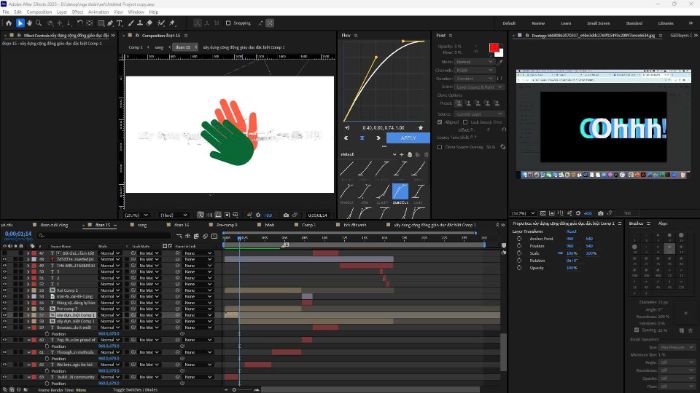
Task: Select the Clone Stamp tool
Action: point(140,23)
